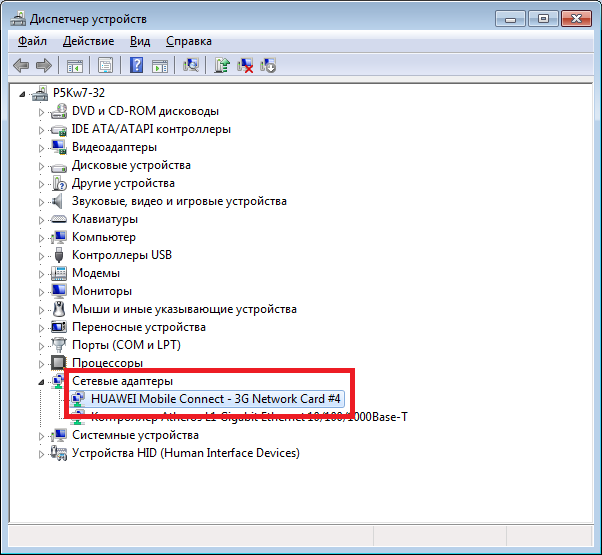This screenshot has width=602, height=555.
Task: Show or hide console tree icon
Action: [74, 66]
